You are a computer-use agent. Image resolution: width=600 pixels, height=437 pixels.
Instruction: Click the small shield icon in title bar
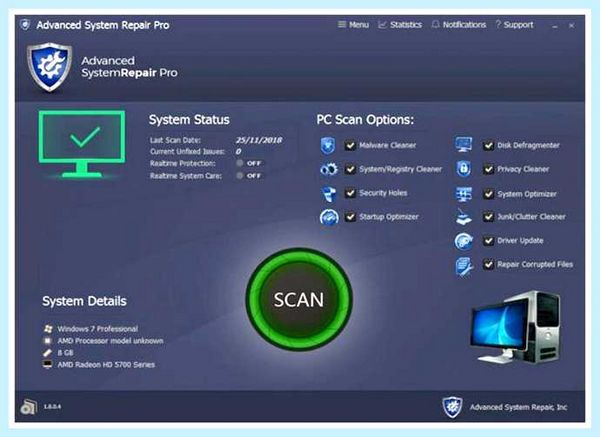25,25
